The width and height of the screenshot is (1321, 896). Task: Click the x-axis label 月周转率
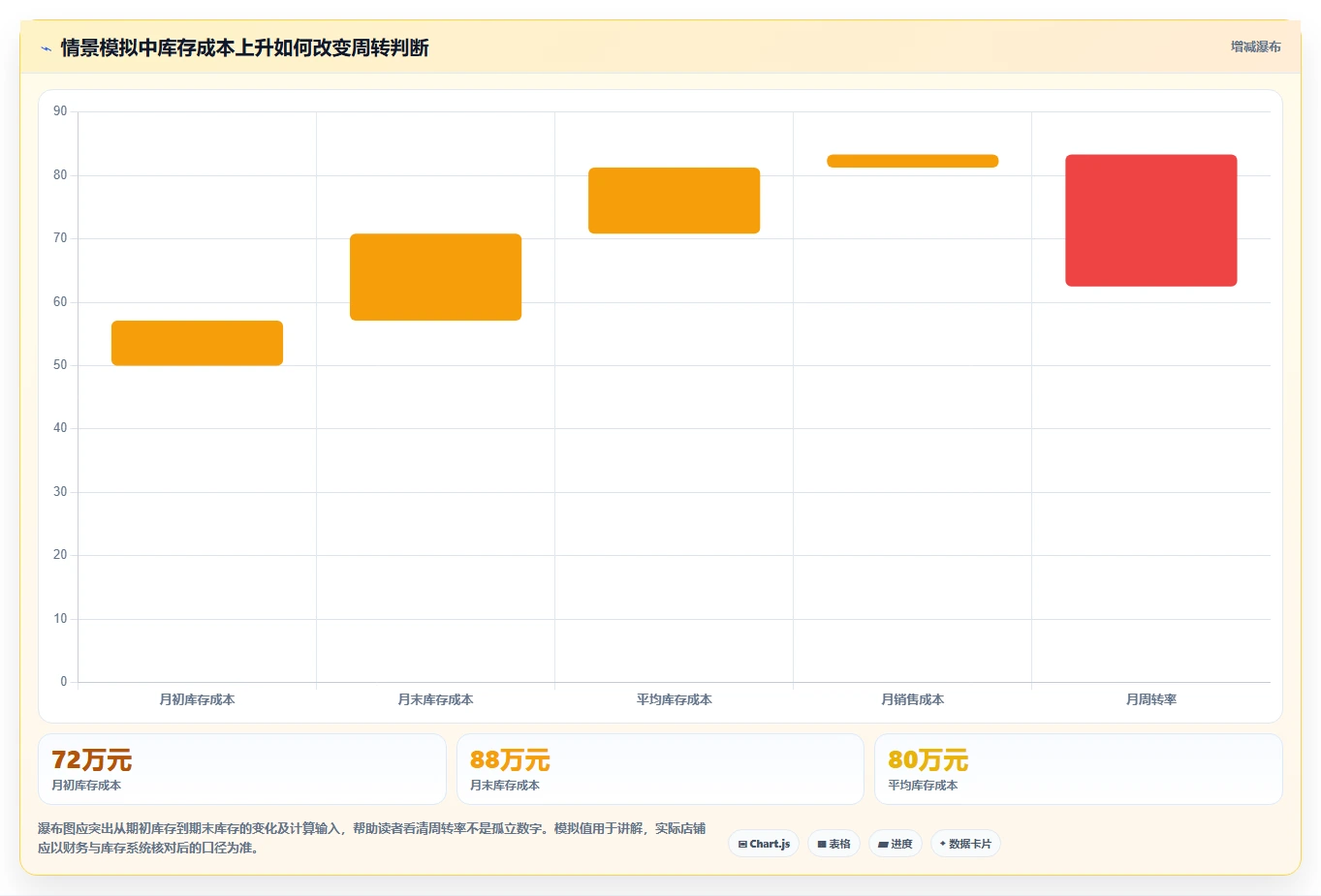click(x=1150, y=699)
